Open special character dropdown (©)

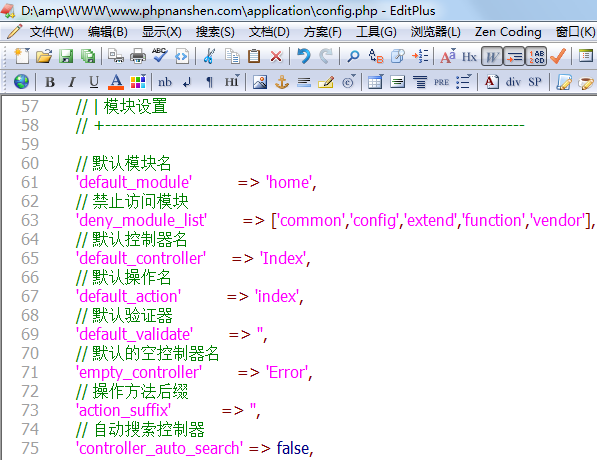348,81
